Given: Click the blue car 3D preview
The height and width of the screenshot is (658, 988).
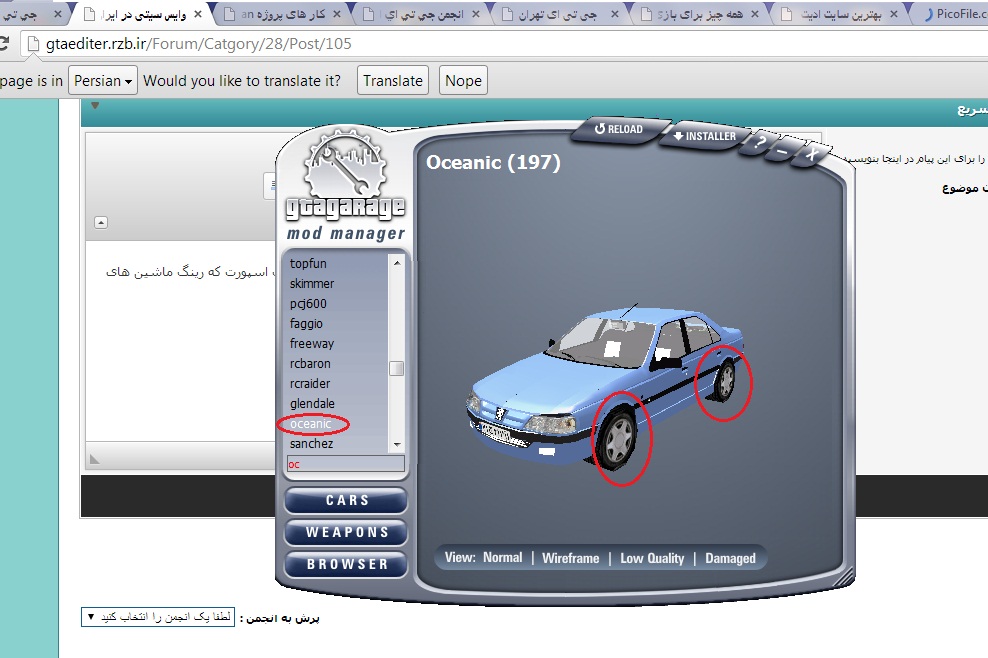Looking at the screenshot, I should (x=605, y=389).
